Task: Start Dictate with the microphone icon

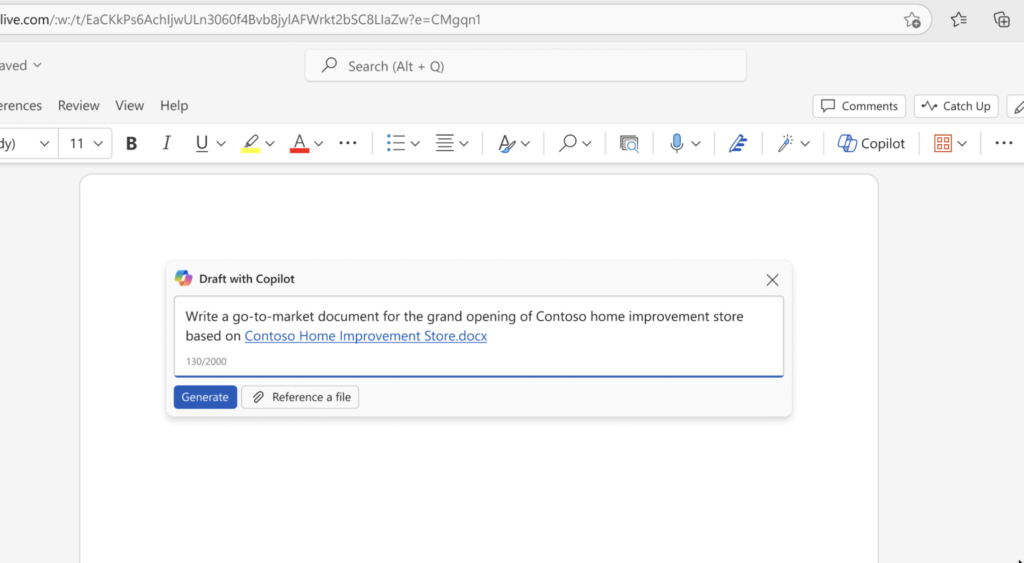Action: pyautogui.click(x=677, y=143)
